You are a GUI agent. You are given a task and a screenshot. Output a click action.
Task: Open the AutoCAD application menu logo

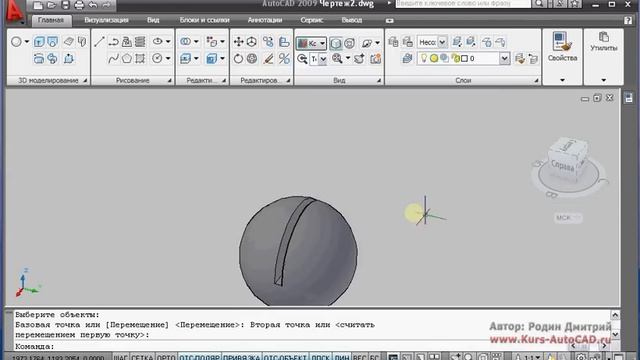pyautogui.click(x=15, y=11)
